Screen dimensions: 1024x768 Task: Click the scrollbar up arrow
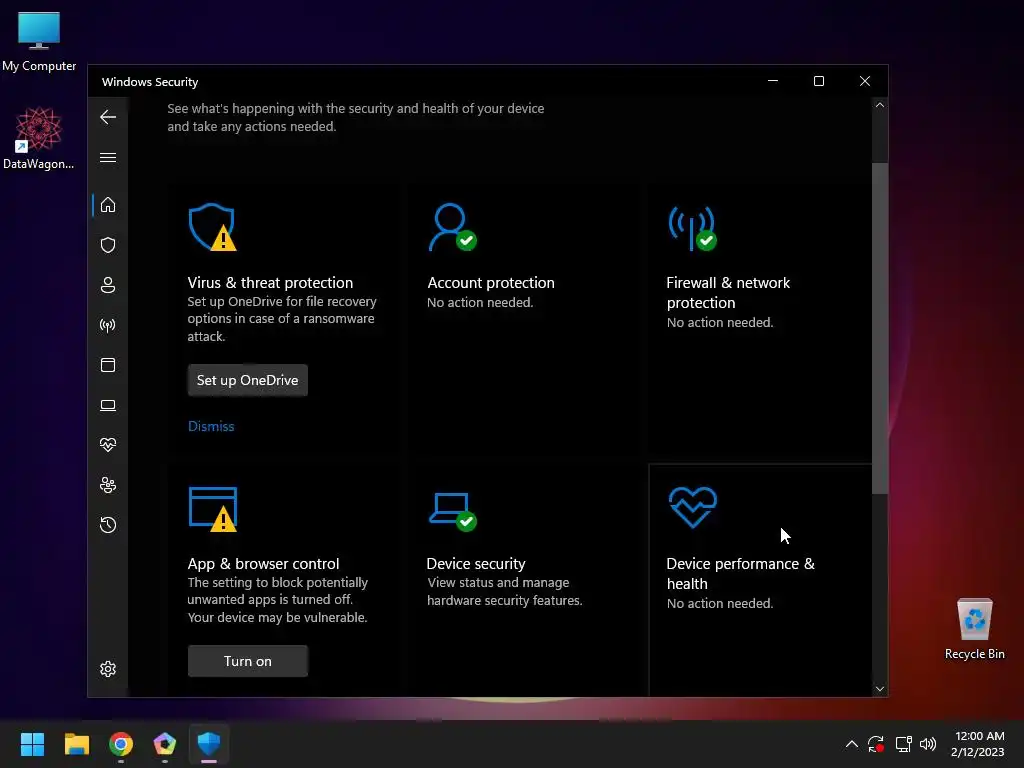coord(880,105)
